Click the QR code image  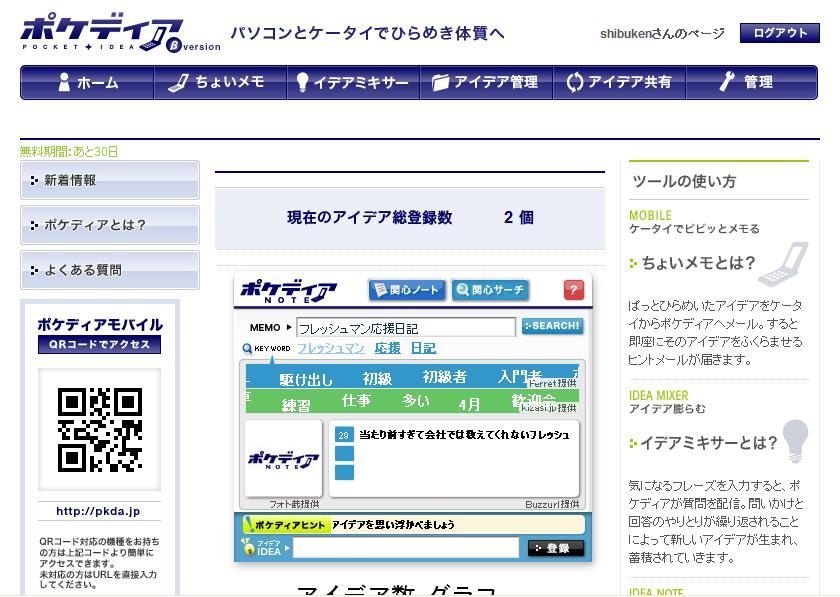(100, 430)
